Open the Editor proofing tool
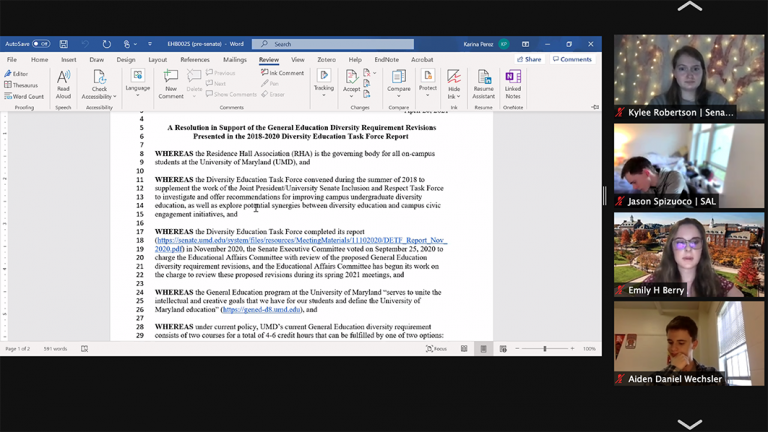The image size is (768, 432). click(17, 74)
